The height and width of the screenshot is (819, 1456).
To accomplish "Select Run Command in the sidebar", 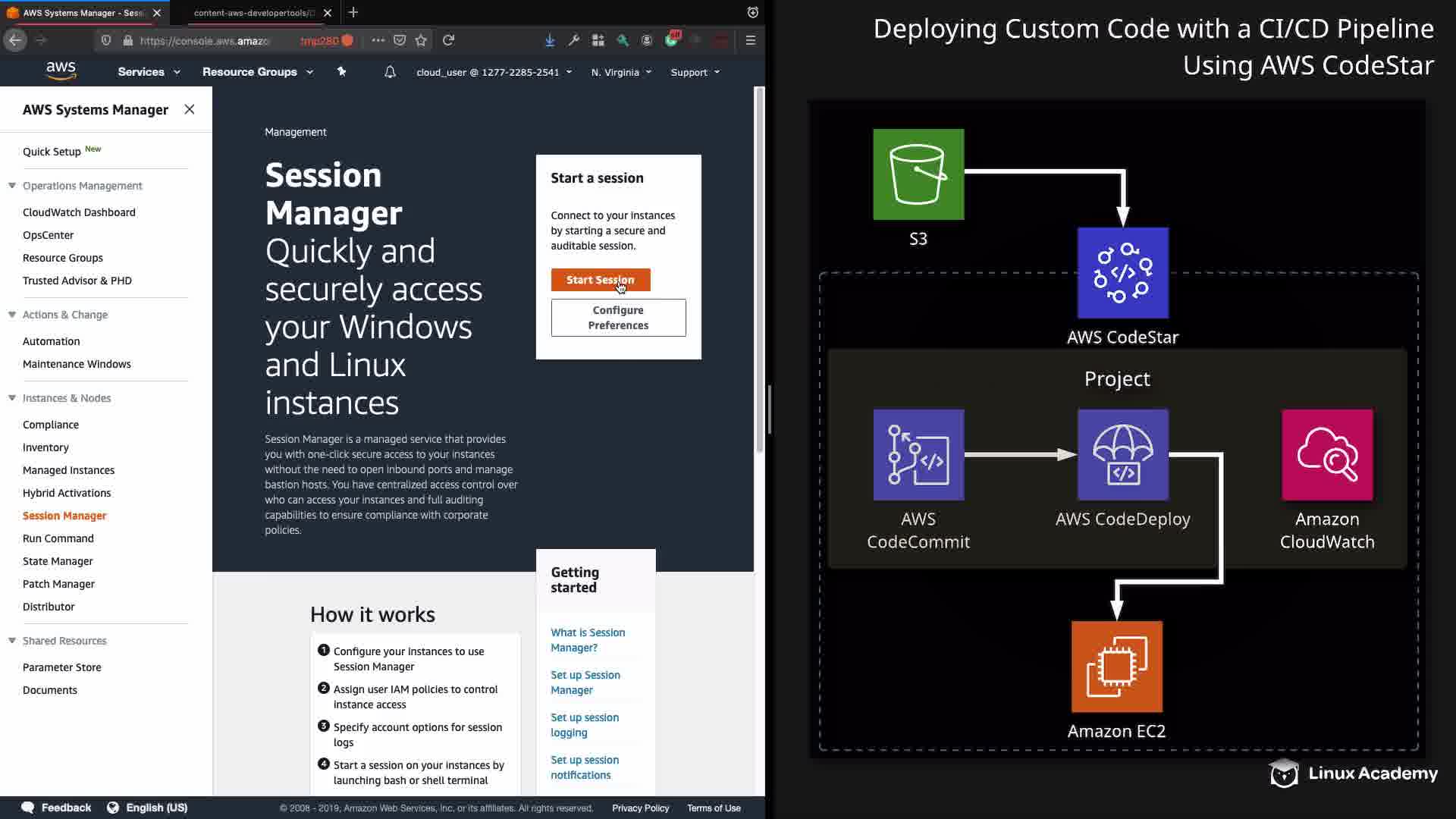I will point(58,538).
